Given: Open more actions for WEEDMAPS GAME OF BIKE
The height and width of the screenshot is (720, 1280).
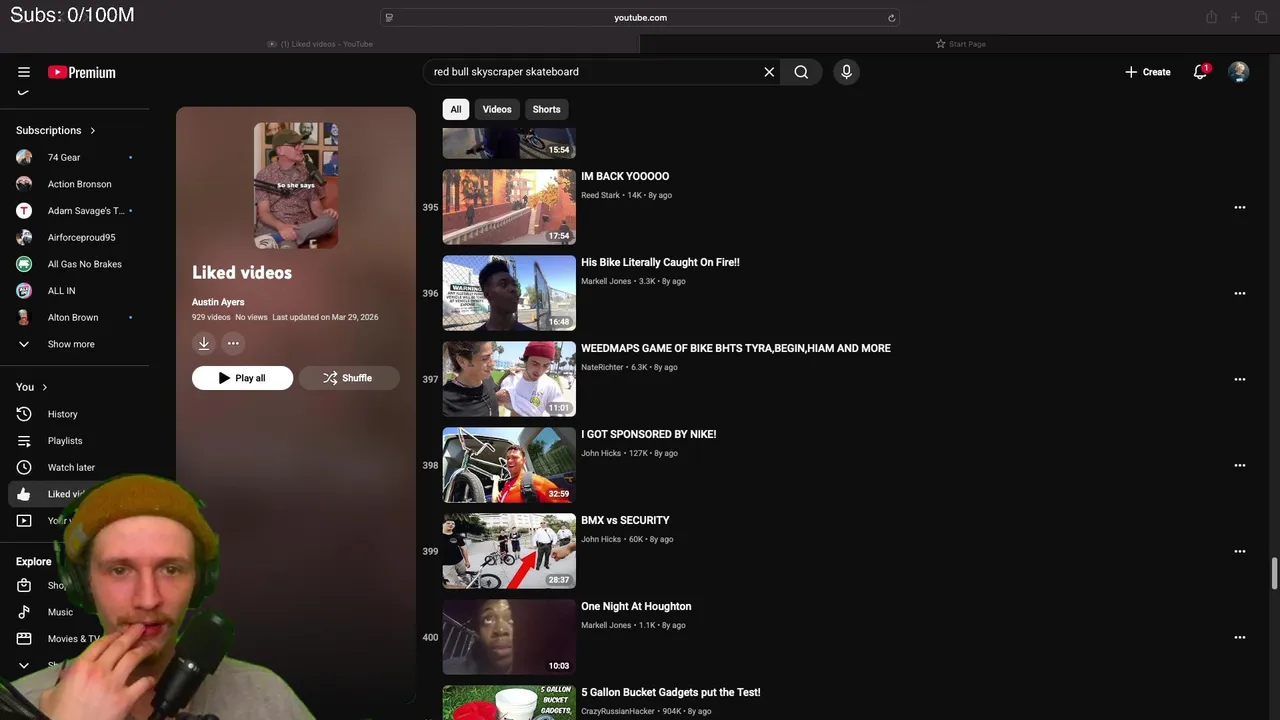Looking at the screenshot, I should point(1240,379).
